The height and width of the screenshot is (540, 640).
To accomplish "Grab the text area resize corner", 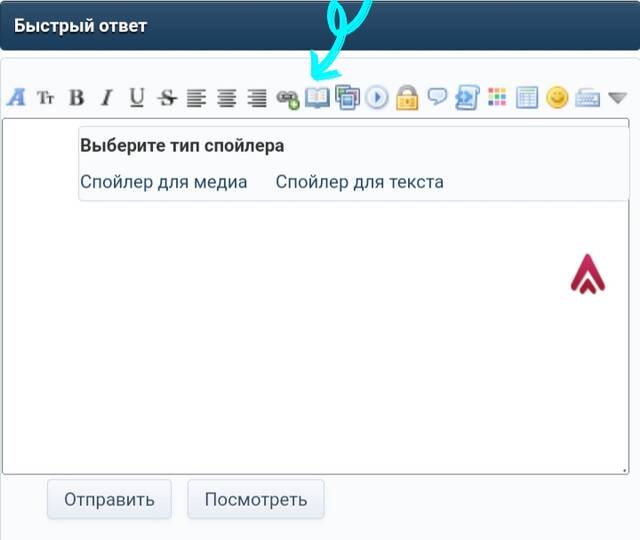I will 624,470.
